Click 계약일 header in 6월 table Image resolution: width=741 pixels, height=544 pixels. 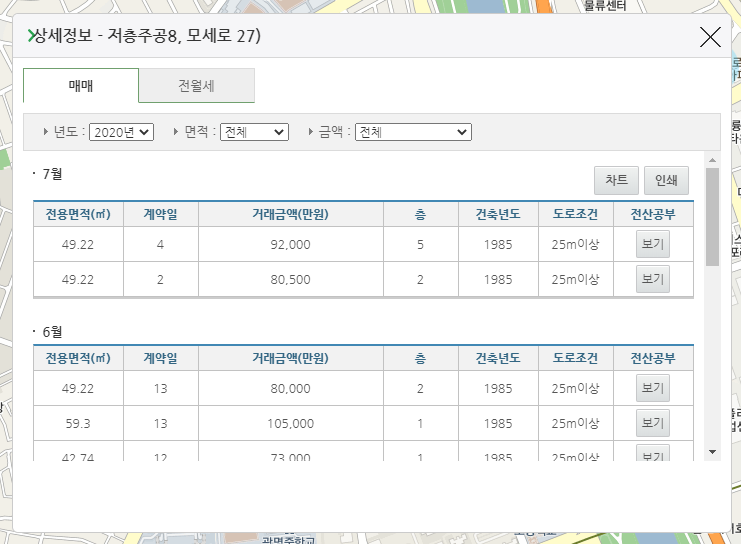[161, 358]
